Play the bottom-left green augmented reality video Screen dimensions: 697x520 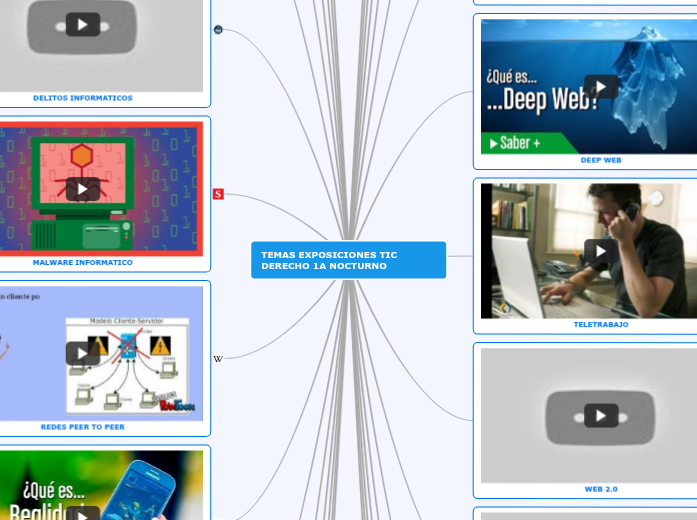[x=83, y=512]
